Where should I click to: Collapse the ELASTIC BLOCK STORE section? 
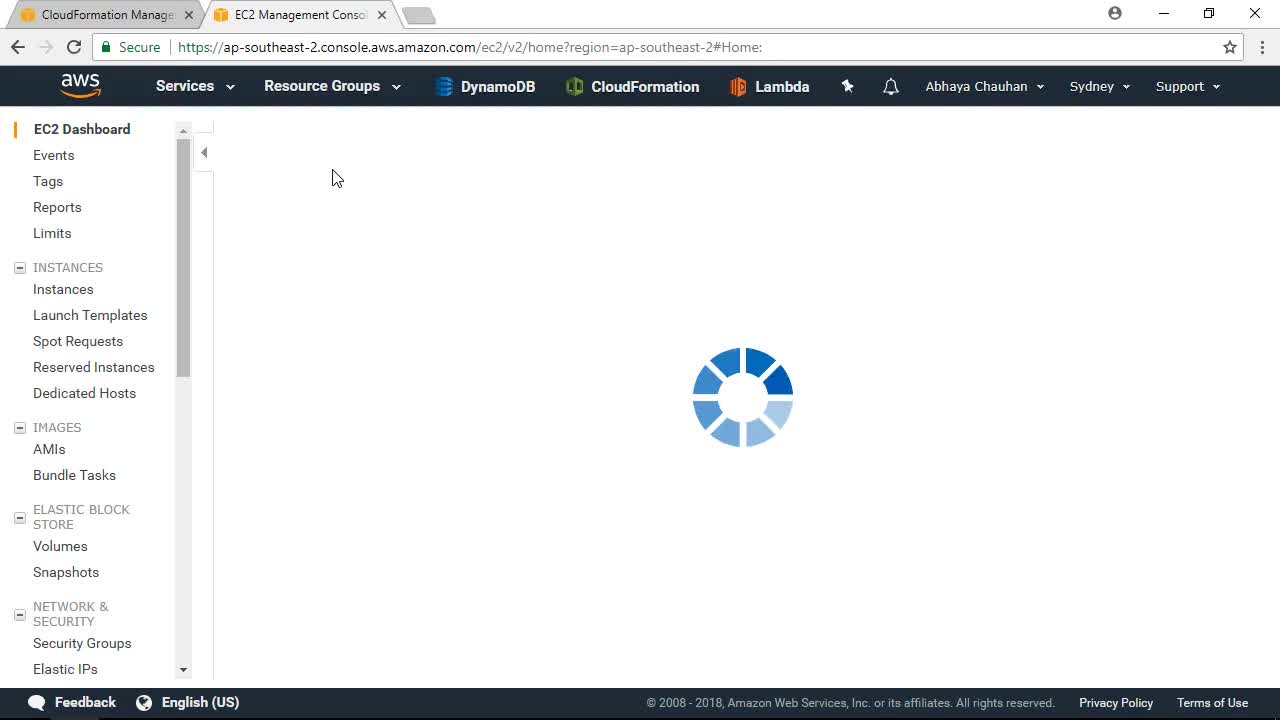[x=20, y=517]
